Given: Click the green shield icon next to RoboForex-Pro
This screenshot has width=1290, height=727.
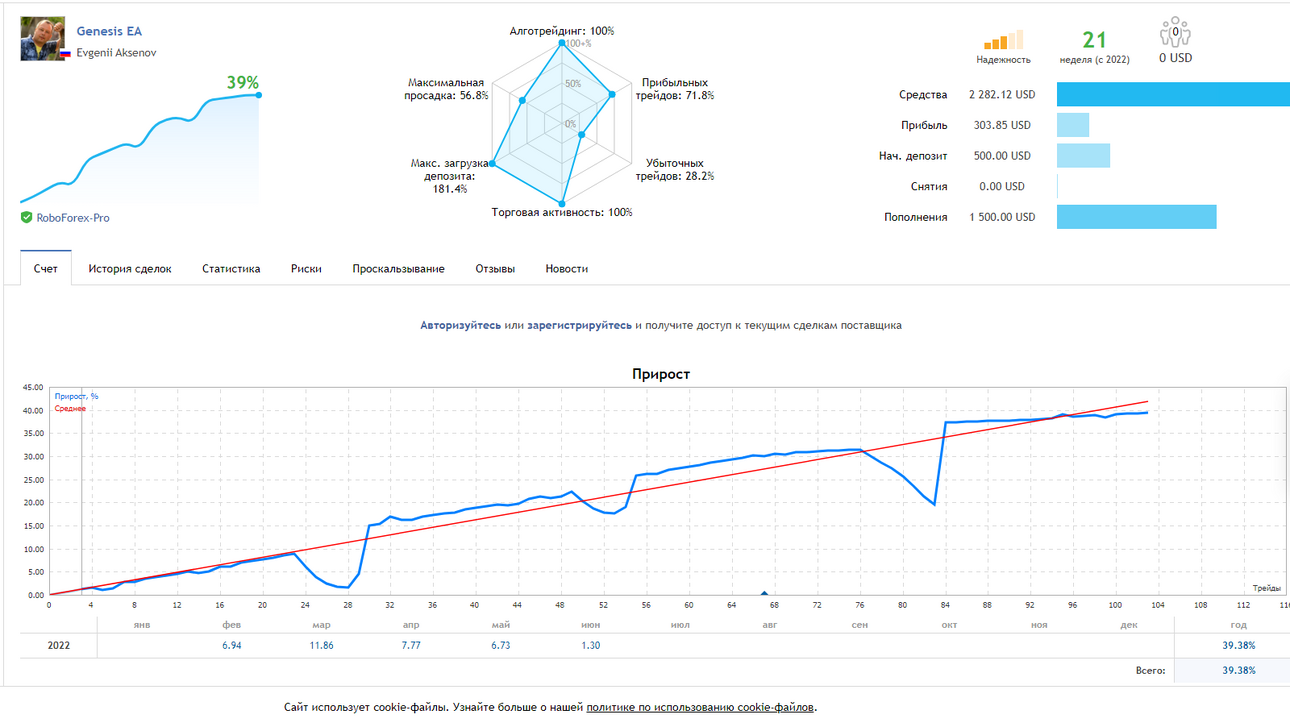Looking at the screenshot, I should (26, 217).
